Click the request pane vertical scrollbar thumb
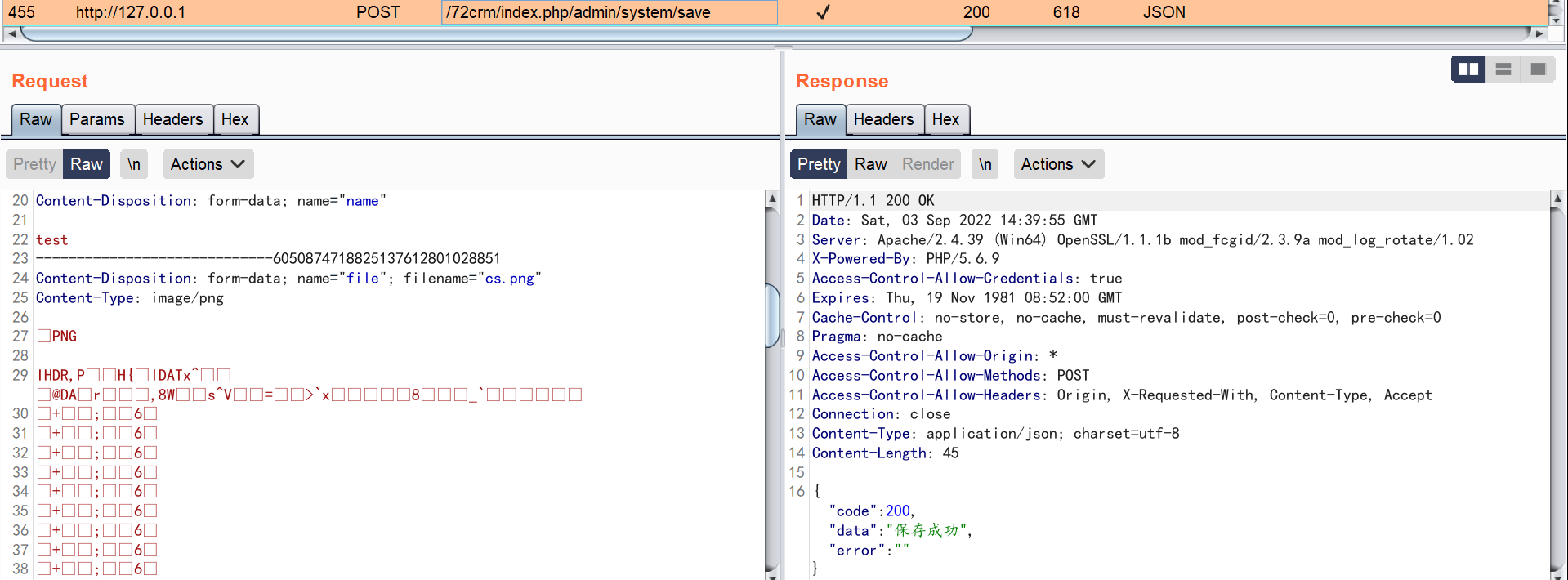This screenshot has width=1568, height=580. [x=772, y=315]
